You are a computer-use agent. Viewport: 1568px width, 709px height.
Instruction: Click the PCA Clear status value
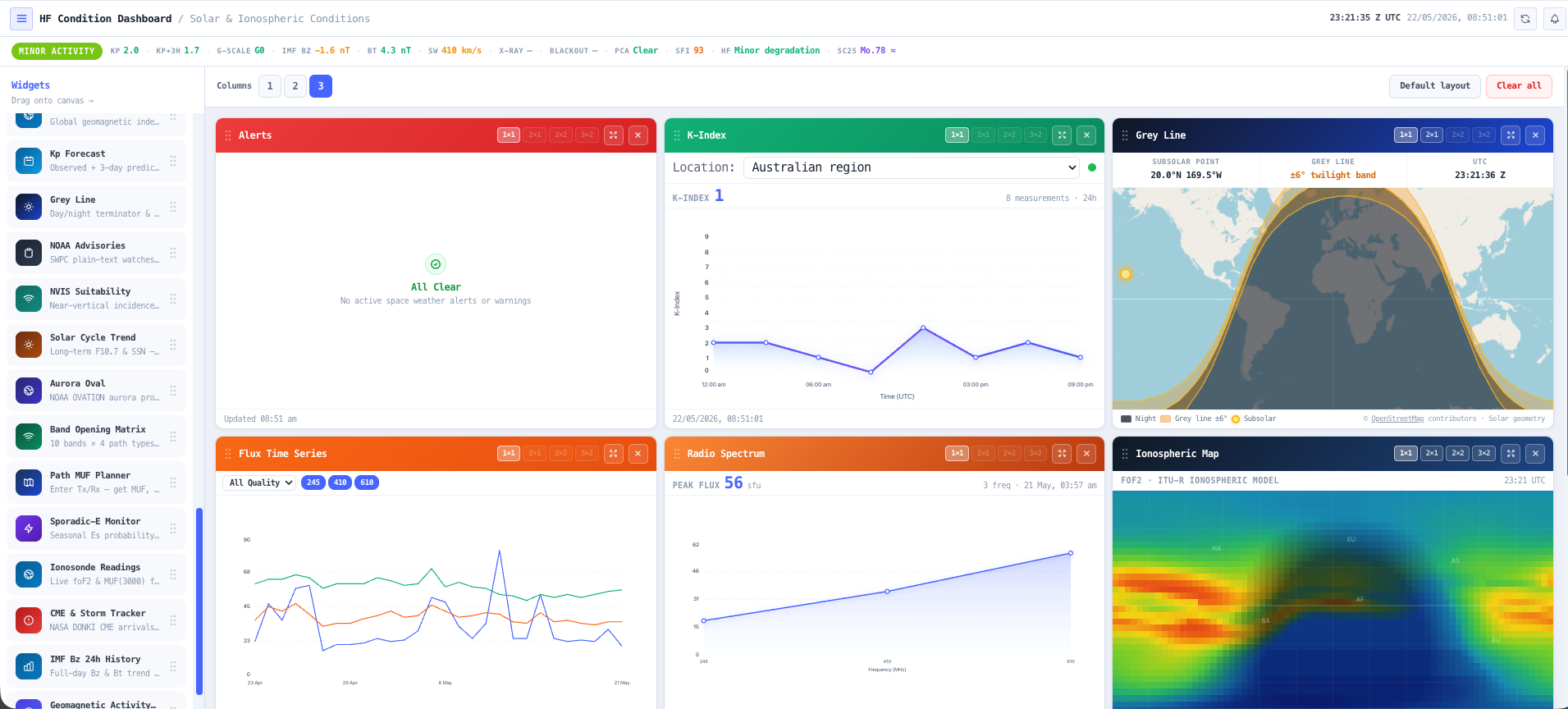tap(636, 51)
